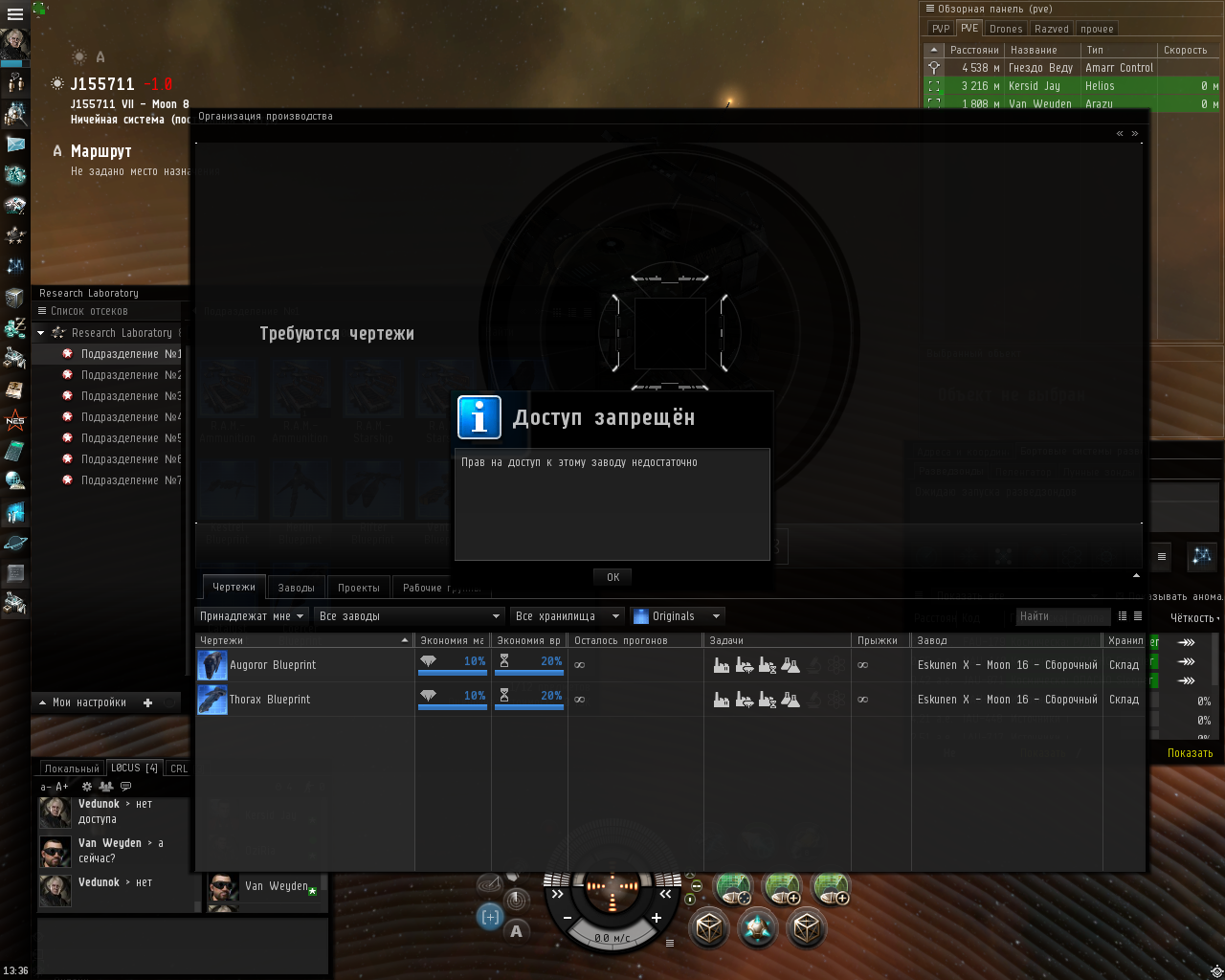Open the character portrait in the sidebar
Screen dimensions: 1225x980
[14, 44]
